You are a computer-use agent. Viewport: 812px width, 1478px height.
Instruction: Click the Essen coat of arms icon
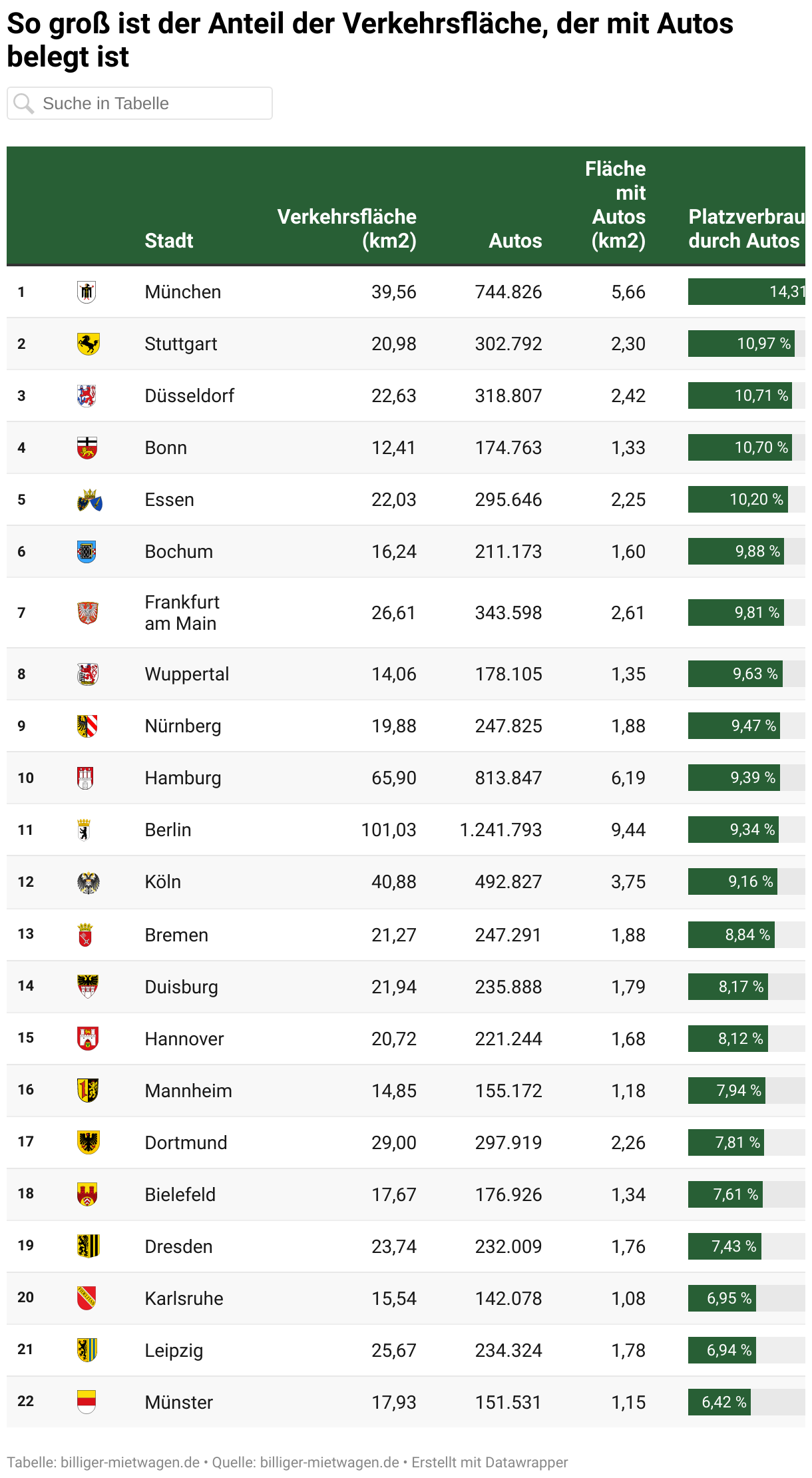(89, 499)
